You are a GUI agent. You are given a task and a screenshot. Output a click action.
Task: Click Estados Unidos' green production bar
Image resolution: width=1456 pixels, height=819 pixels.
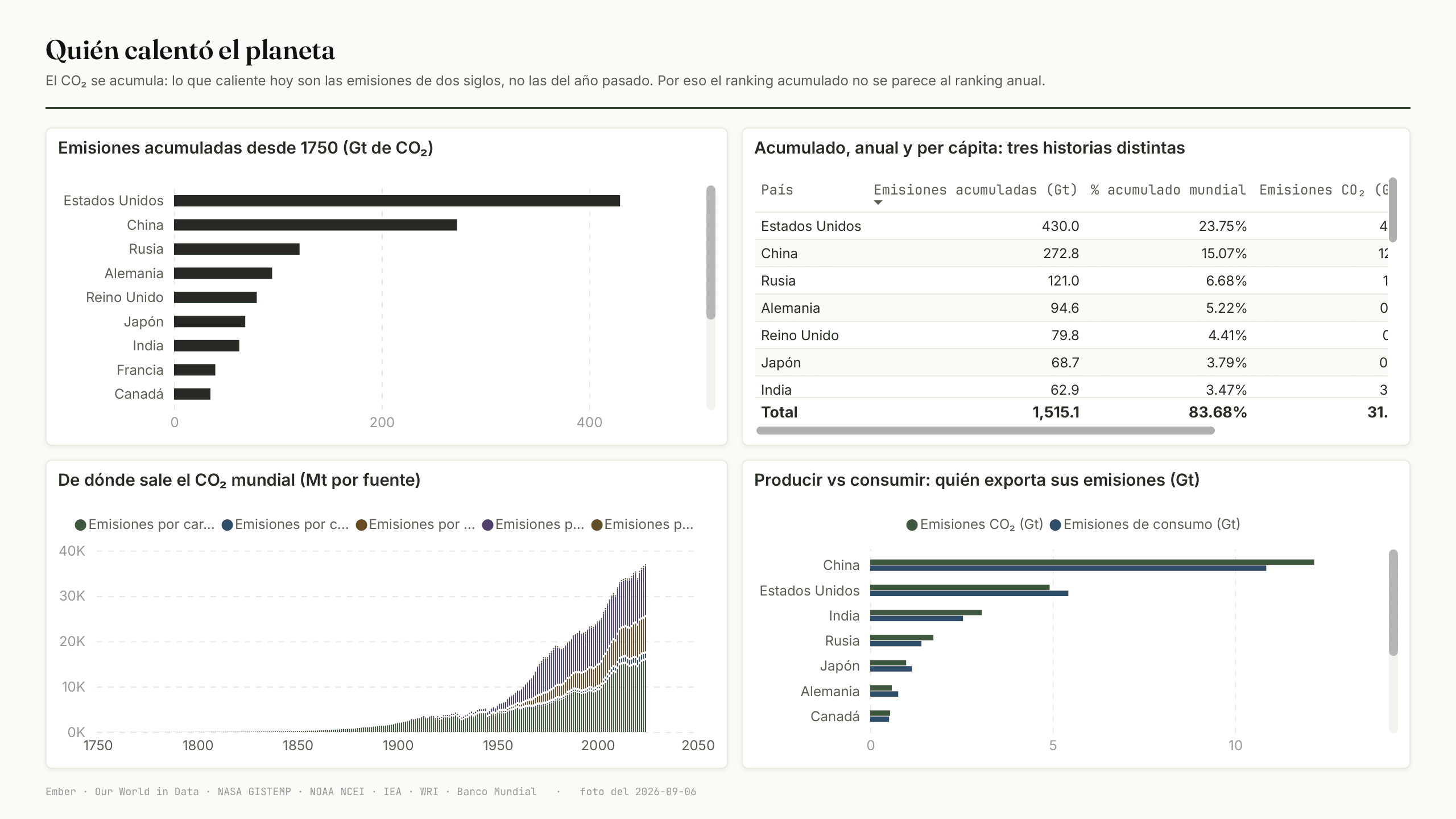[x=960, y=587]
